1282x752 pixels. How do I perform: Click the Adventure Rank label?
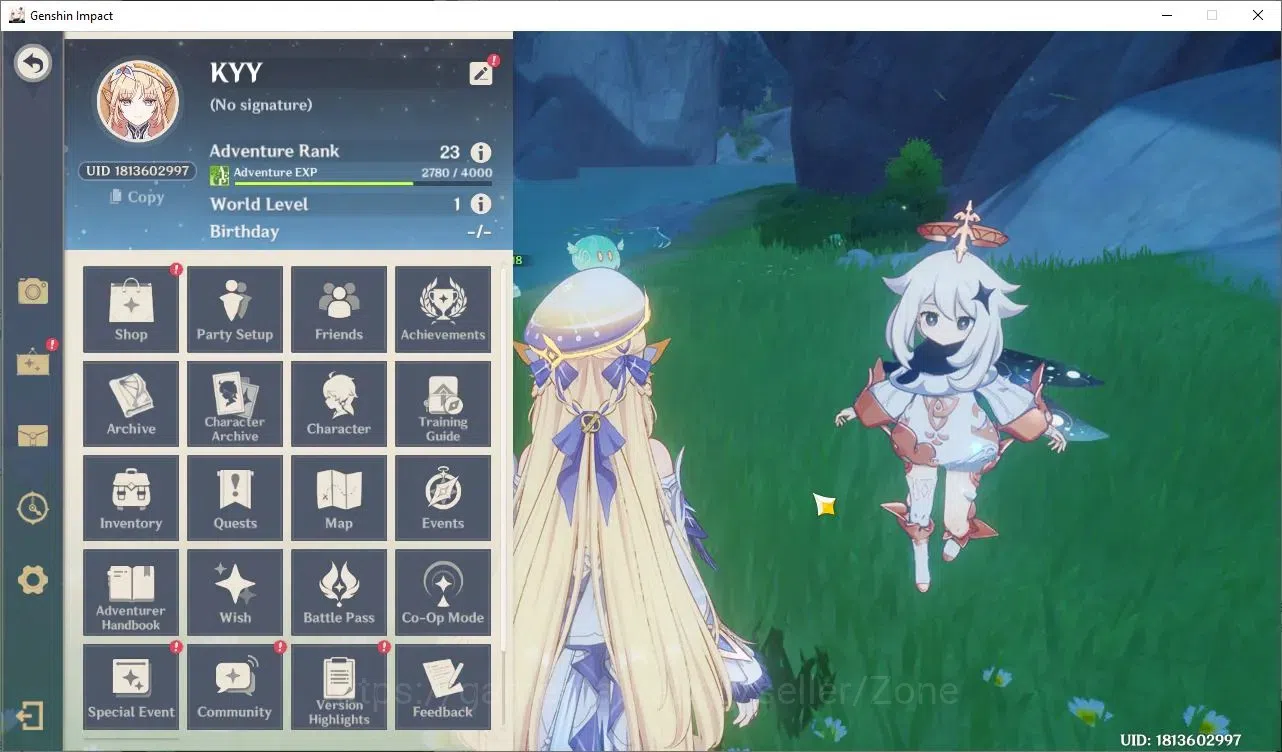(274, 151)
